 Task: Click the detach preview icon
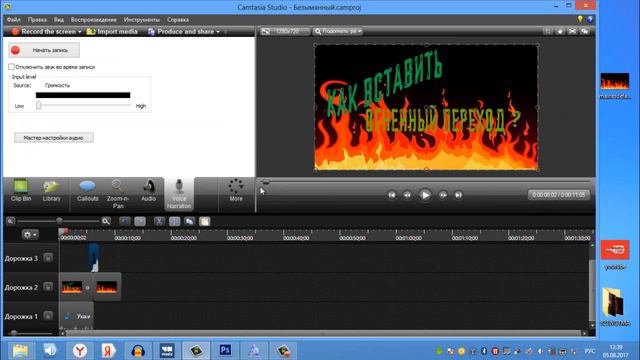tap(585, 31)
